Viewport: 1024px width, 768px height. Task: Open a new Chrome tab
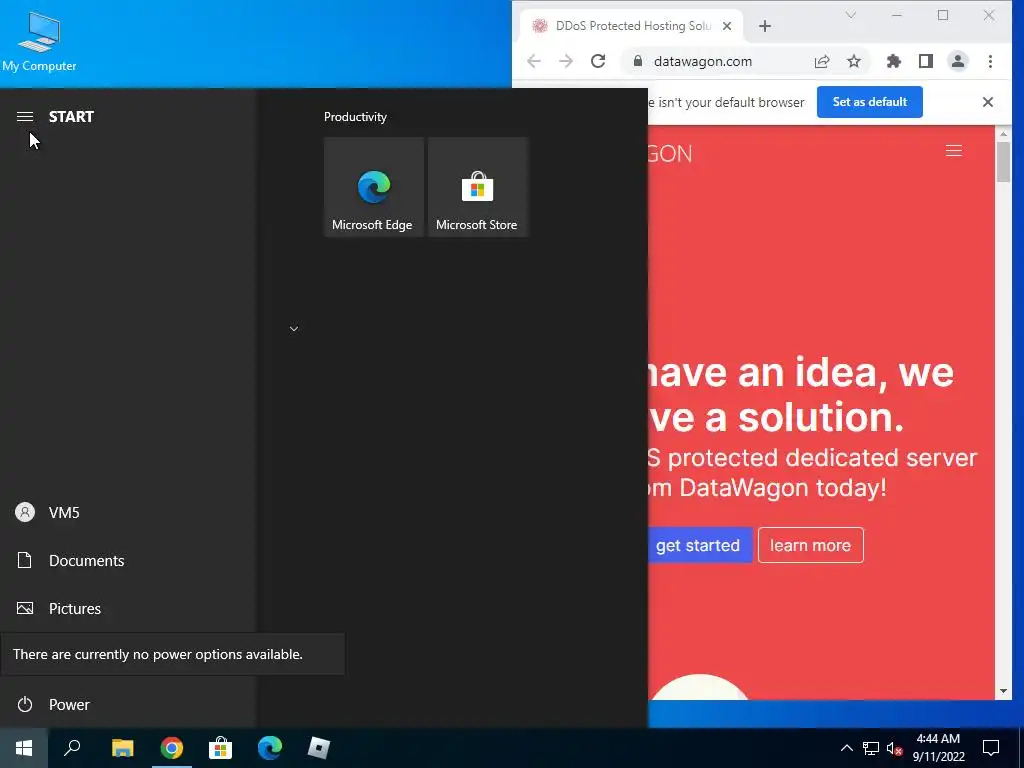point(765,26)
